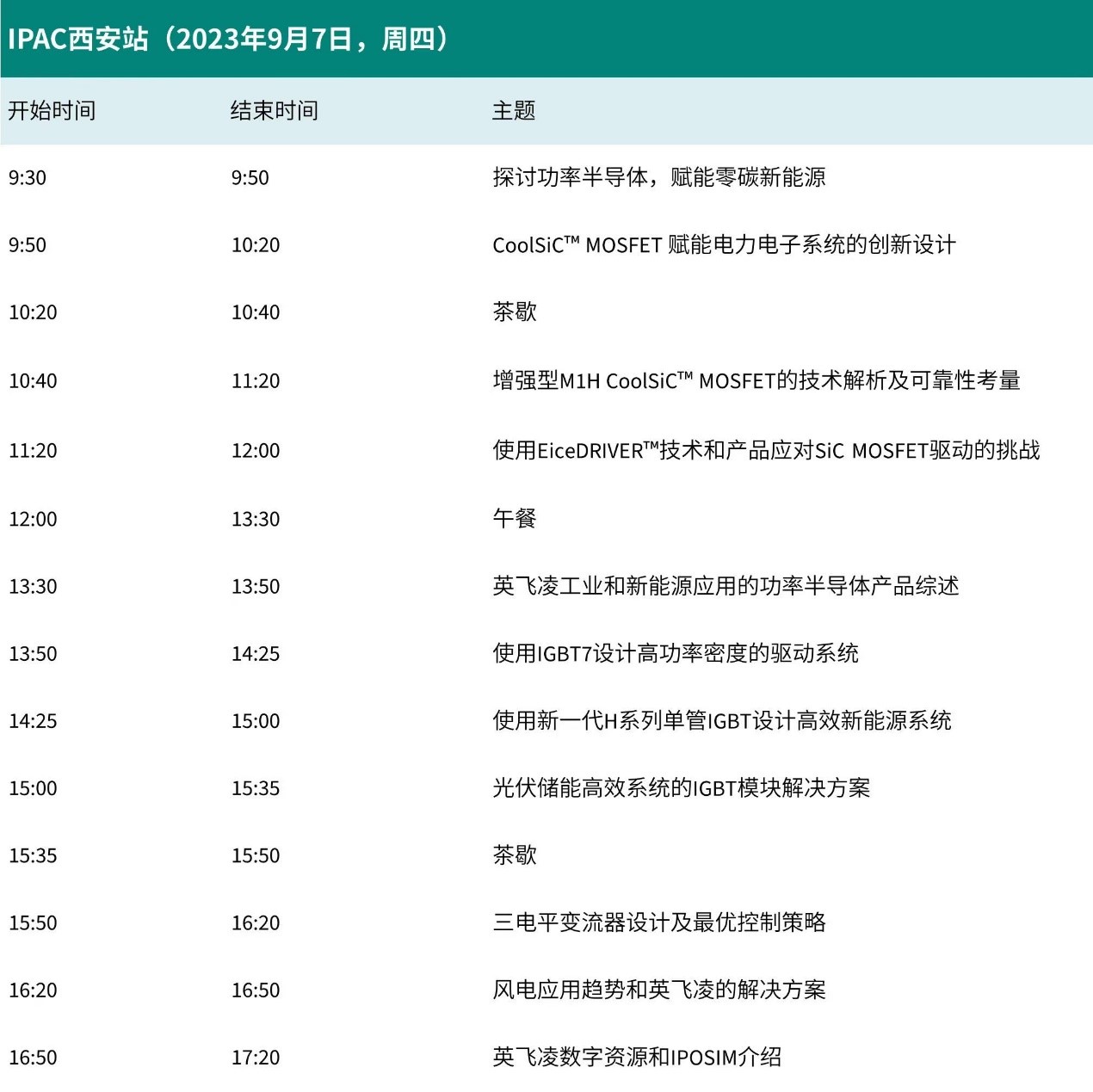The height and width of the screenshot is (1092, 1093).
Task: Click end time 15:50 of second tea break
Action: pos(256,856)
